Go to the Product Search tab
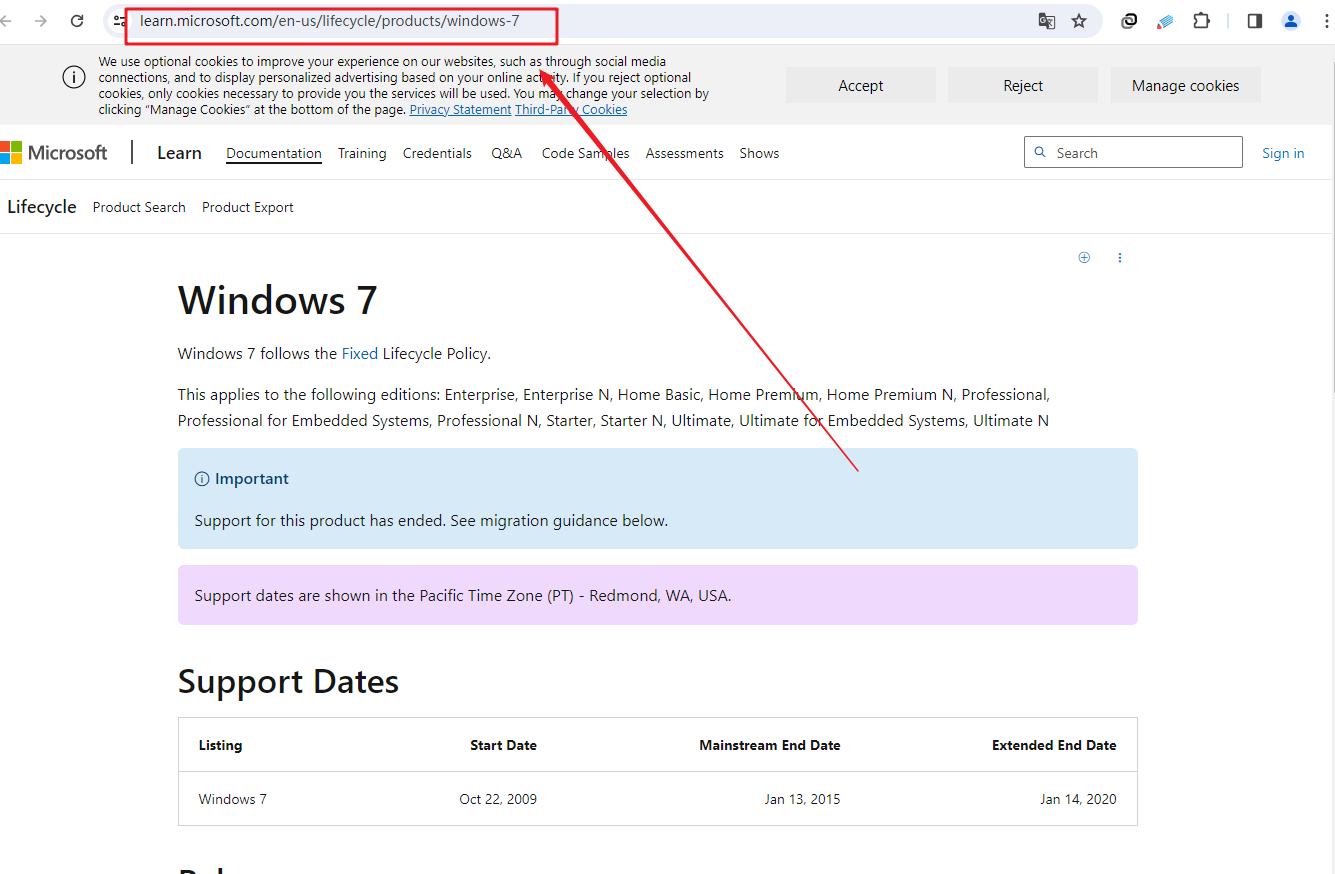 139,208
